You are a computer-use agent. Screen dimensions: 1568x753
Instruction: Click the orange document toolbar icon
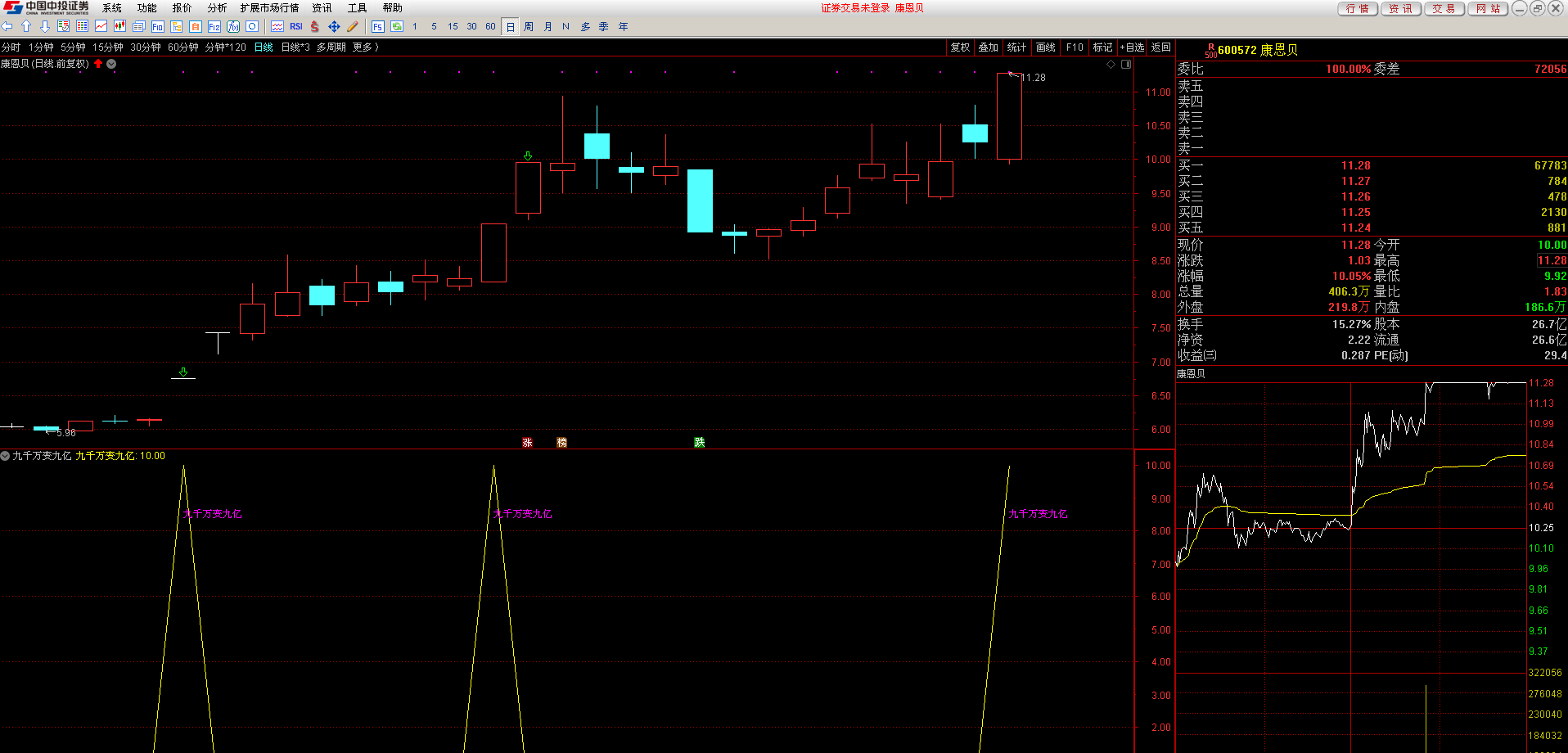click(196, 26)
